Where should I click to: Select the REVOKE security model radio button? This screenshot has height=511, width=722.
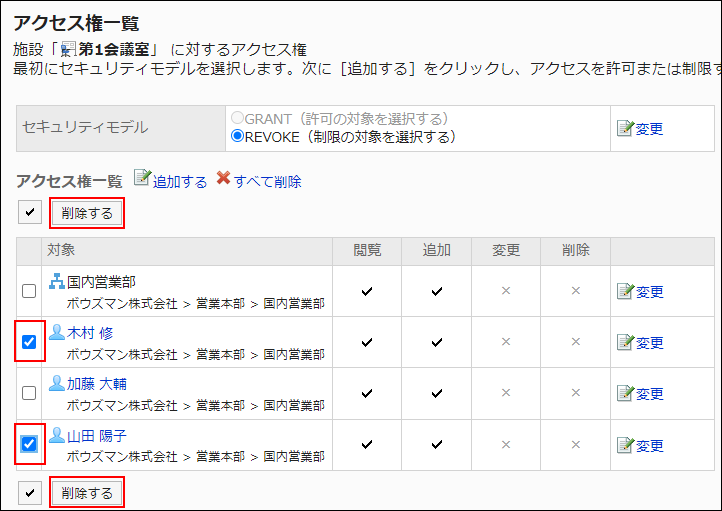[x=237, y=136]
